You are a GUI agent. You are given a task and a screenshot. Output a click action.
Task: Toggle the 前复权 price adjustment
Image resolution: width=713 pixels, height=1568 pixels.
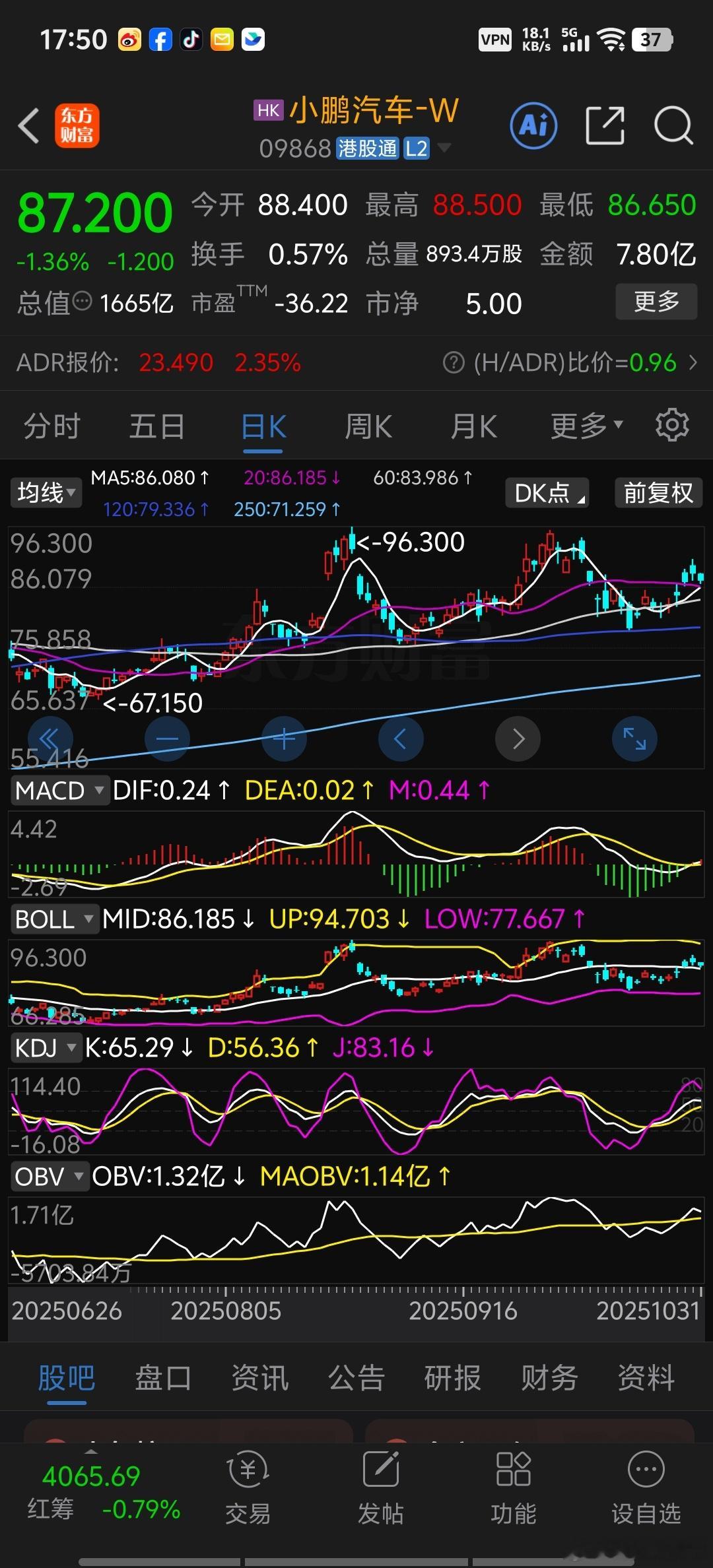658,493
